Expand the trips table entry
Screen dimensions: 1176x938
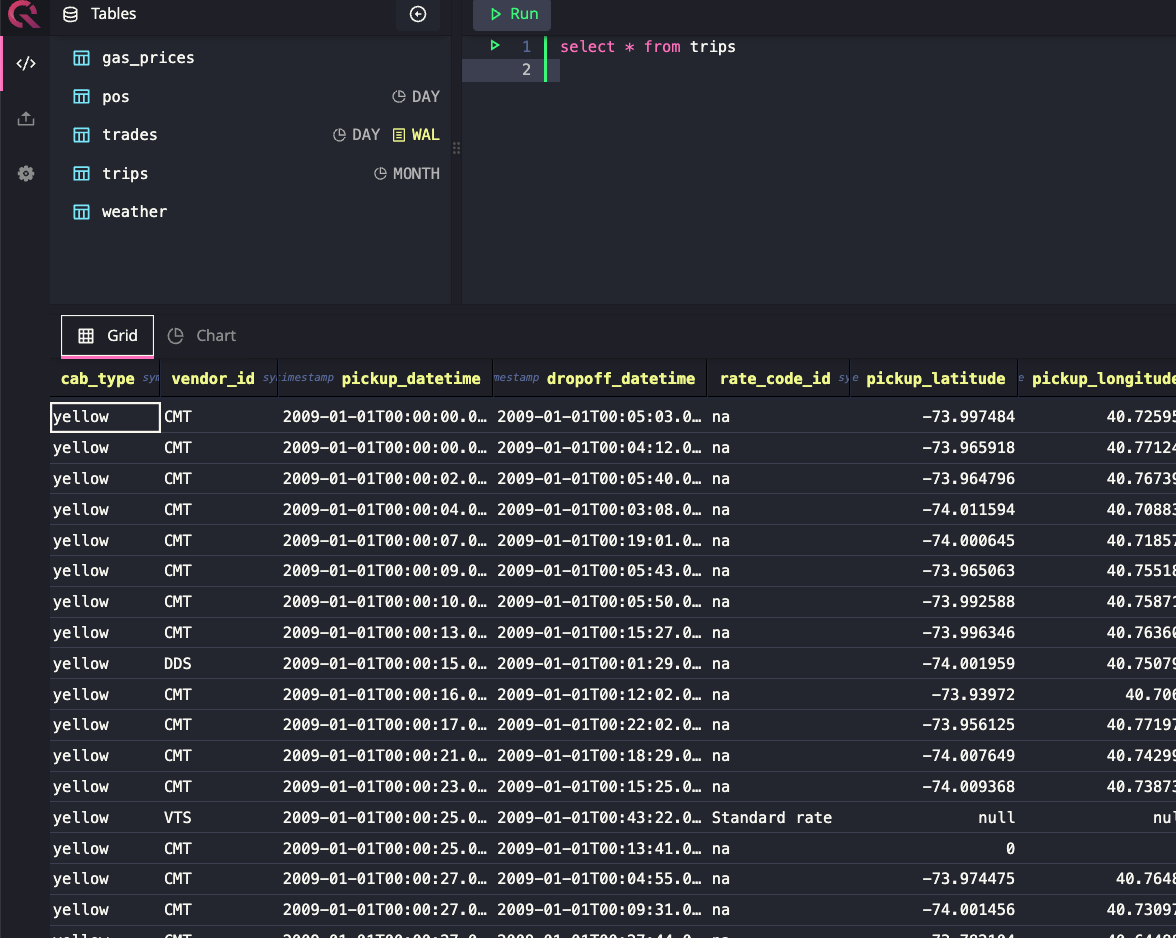coord(125,174)
